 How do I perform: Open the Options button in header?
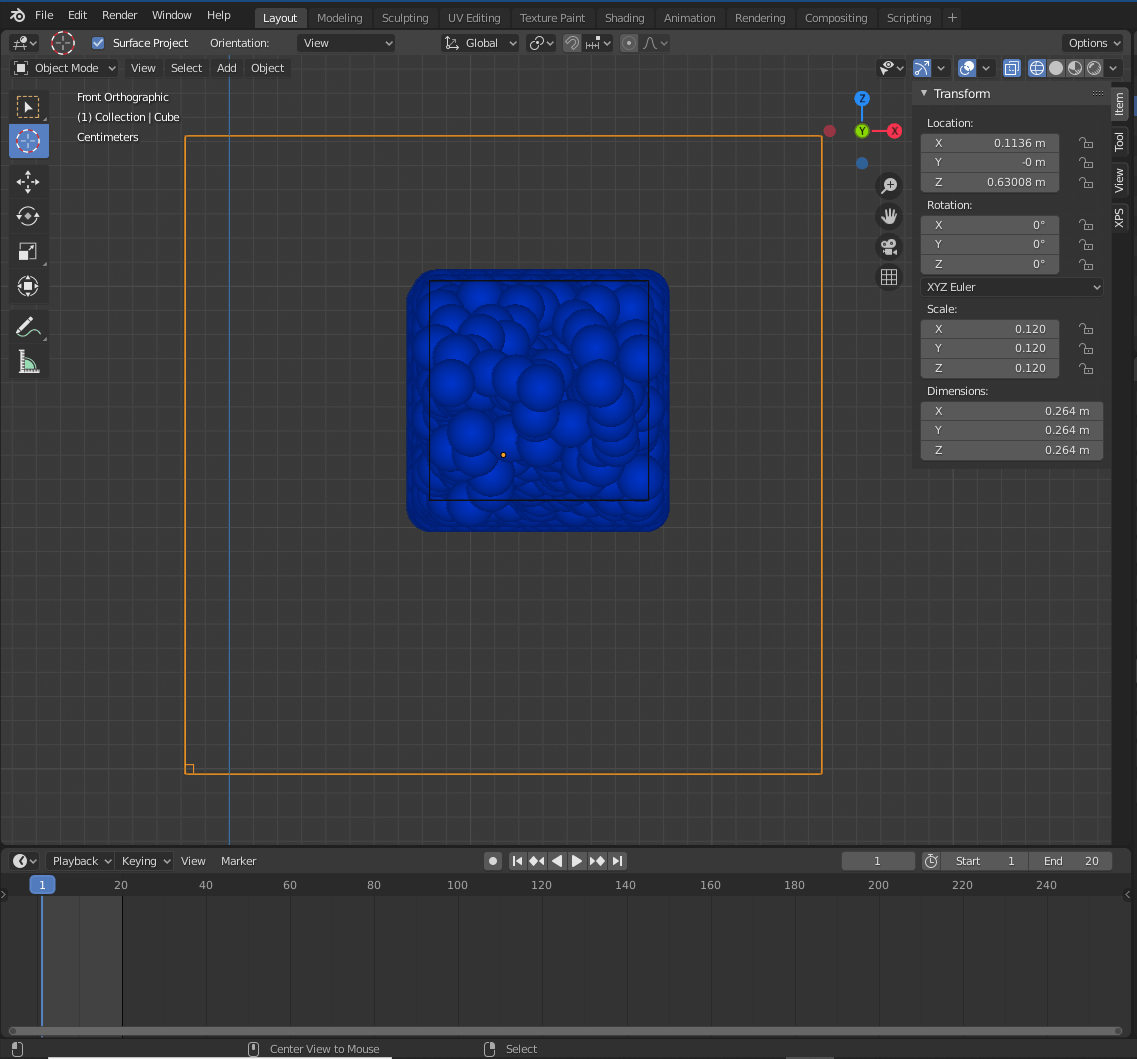pyautogui.click(x=1092, y=43)
